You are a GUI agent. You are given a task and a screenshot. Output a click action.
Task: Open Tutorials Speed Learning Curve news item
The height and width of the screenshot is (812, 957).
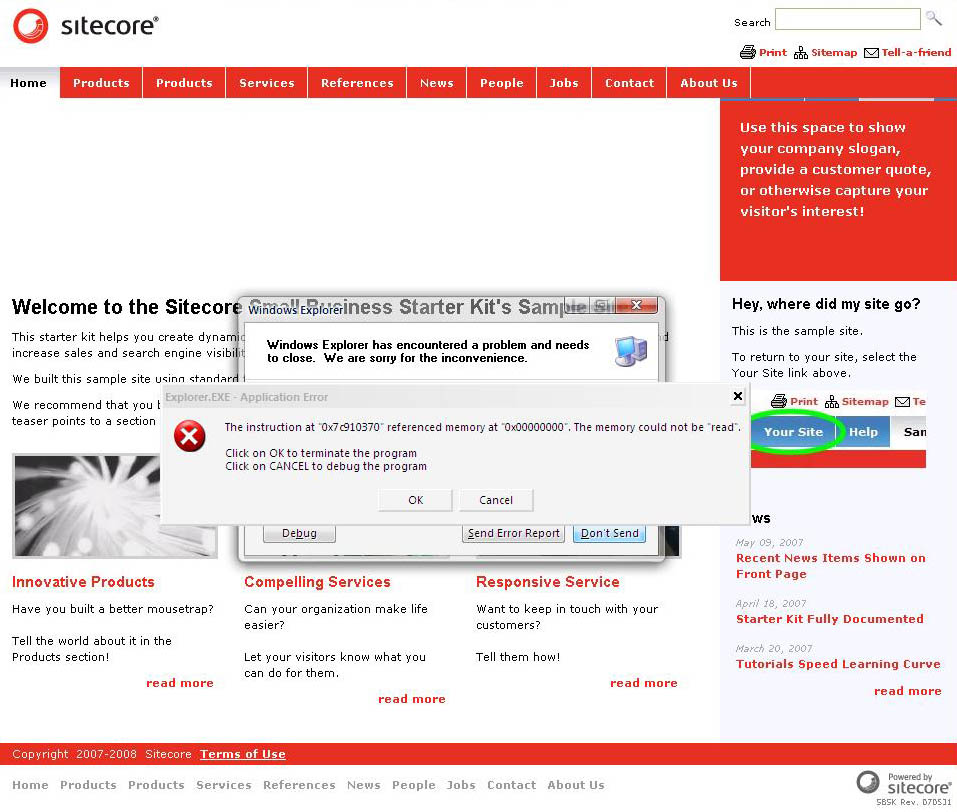point(838,664)
